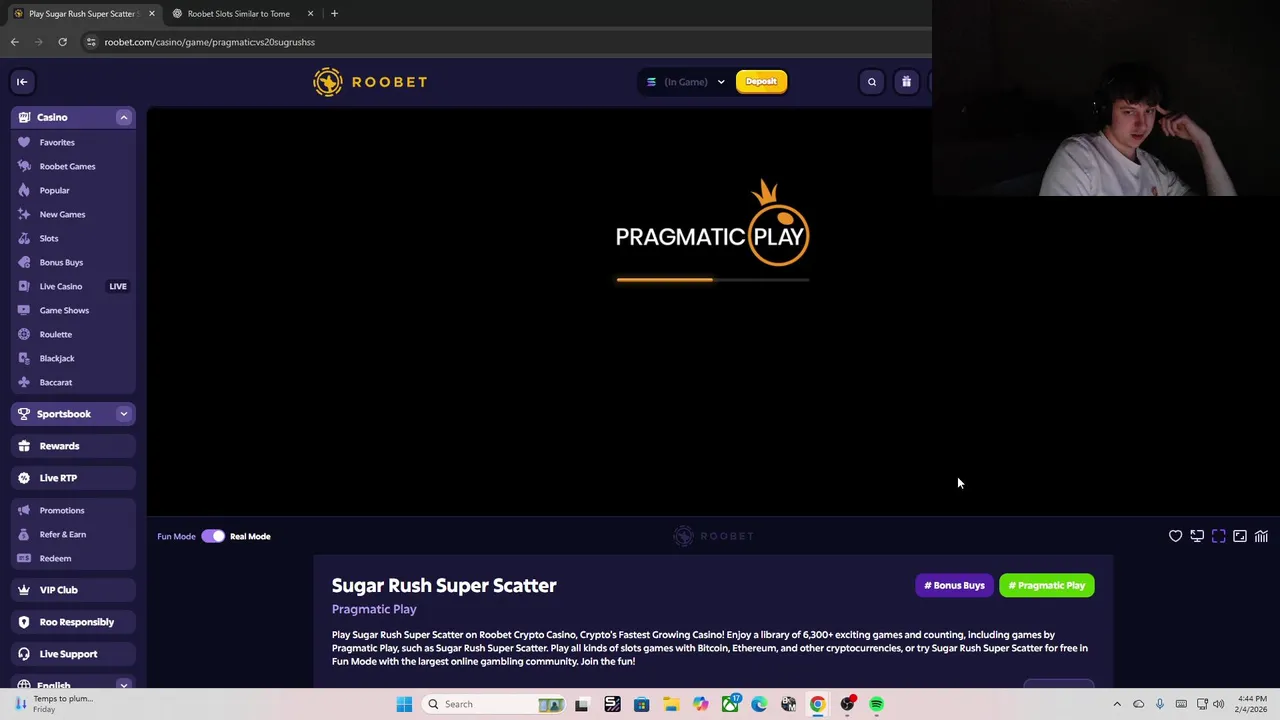Open Xbox app from the taskbar
This screenshot has width=1280, height=720.
(x=730, y=704)
